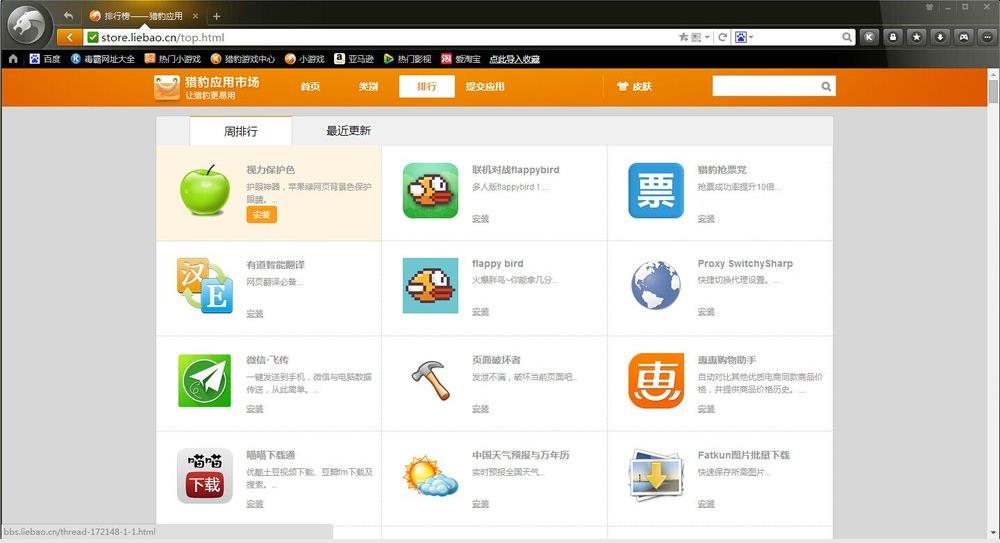The image size is (1000, 543).
Task: Click the gamepad toolbar button
Action: point(964,38)
